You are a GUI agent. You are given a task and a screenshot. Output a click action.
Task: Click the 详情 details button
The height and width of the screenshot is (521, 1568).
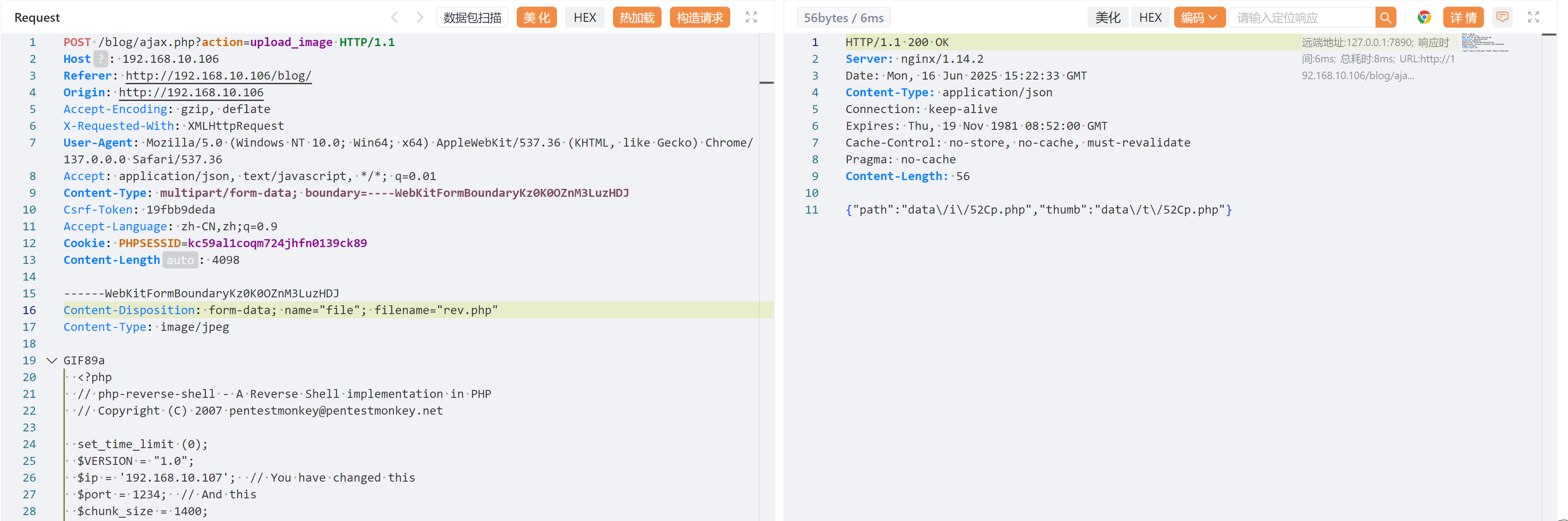pos(1463,17)
